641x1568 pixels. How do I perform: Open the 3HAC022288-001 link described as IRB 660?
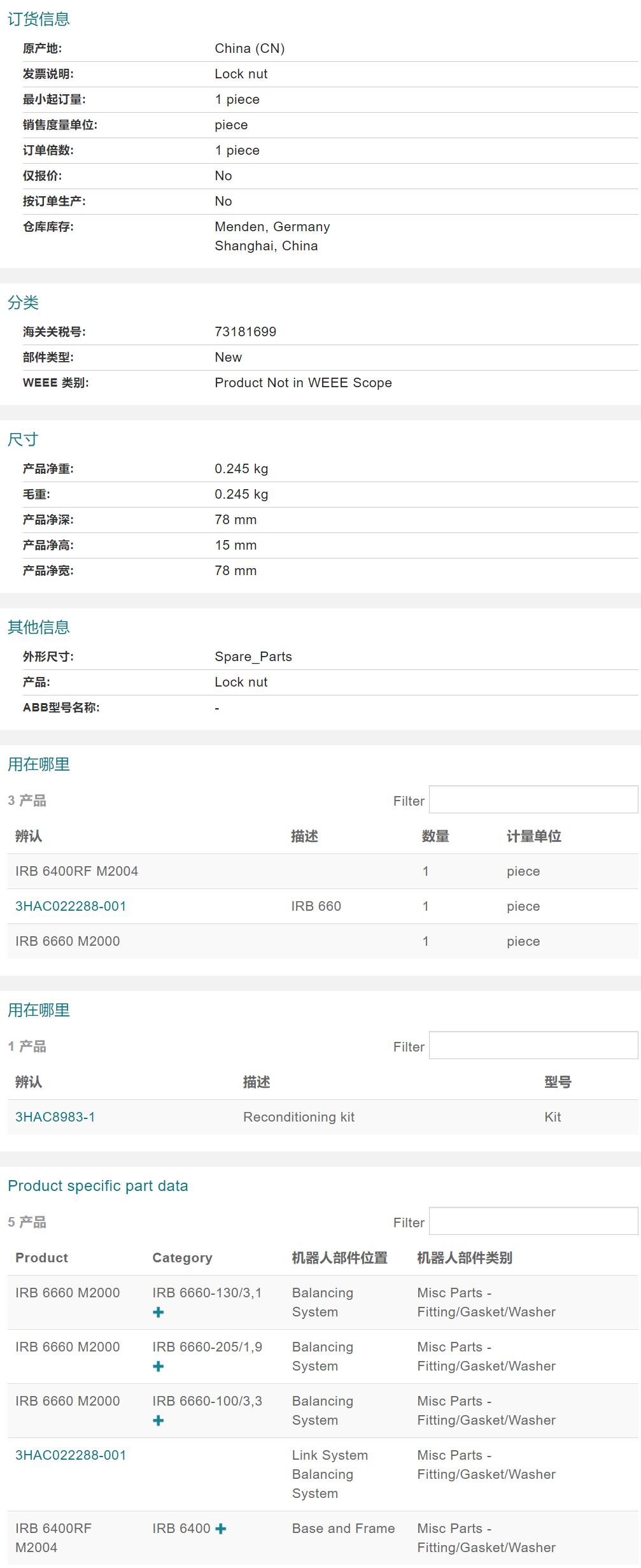pos(71,906)
